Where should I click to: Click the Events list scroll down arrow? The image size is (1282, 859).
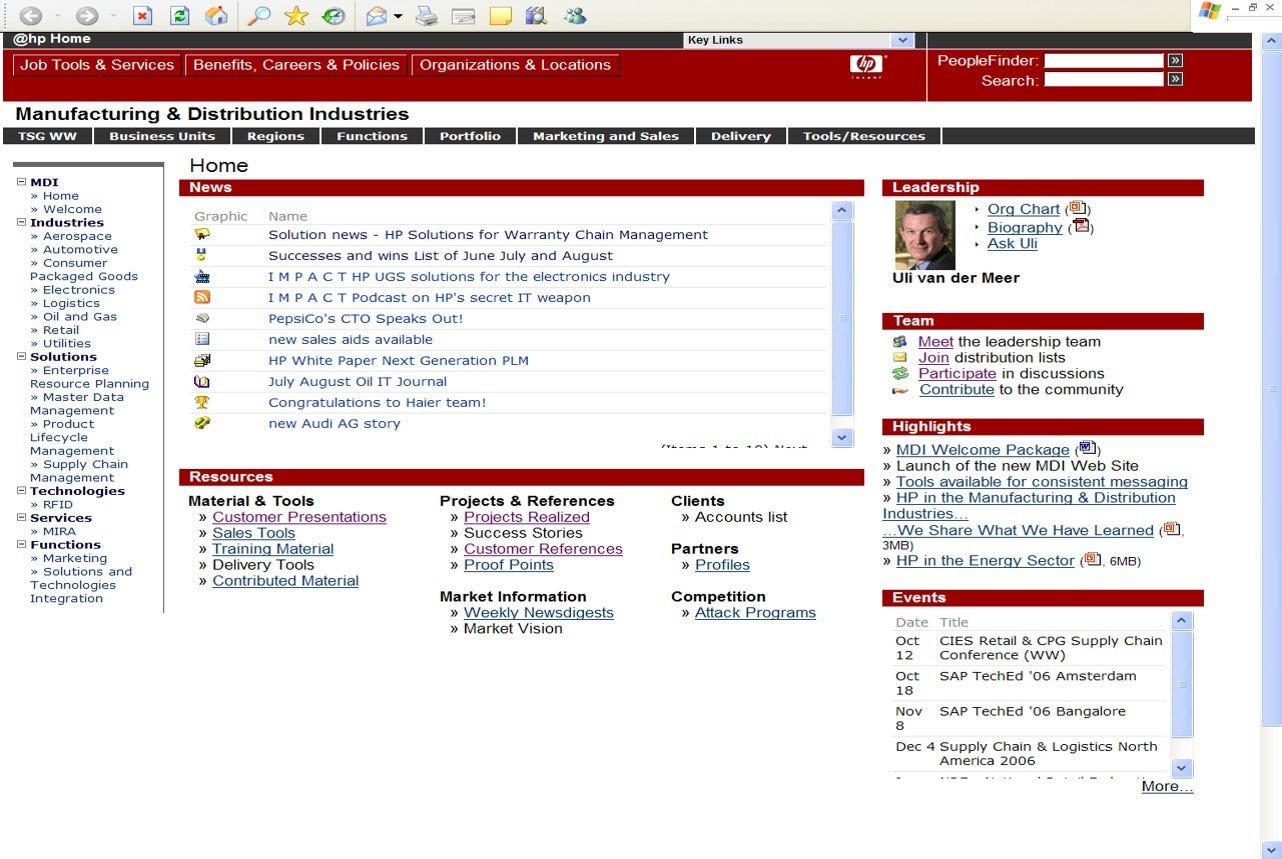coord(1182,768)
